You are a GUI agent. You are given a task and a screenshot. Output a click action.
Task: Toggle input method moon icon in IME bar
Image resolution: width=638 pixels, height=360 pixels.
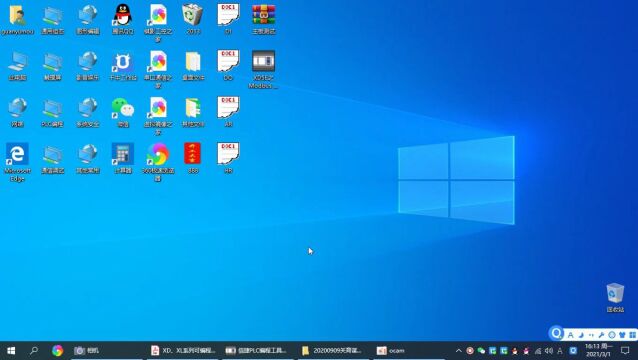point(581,335)
